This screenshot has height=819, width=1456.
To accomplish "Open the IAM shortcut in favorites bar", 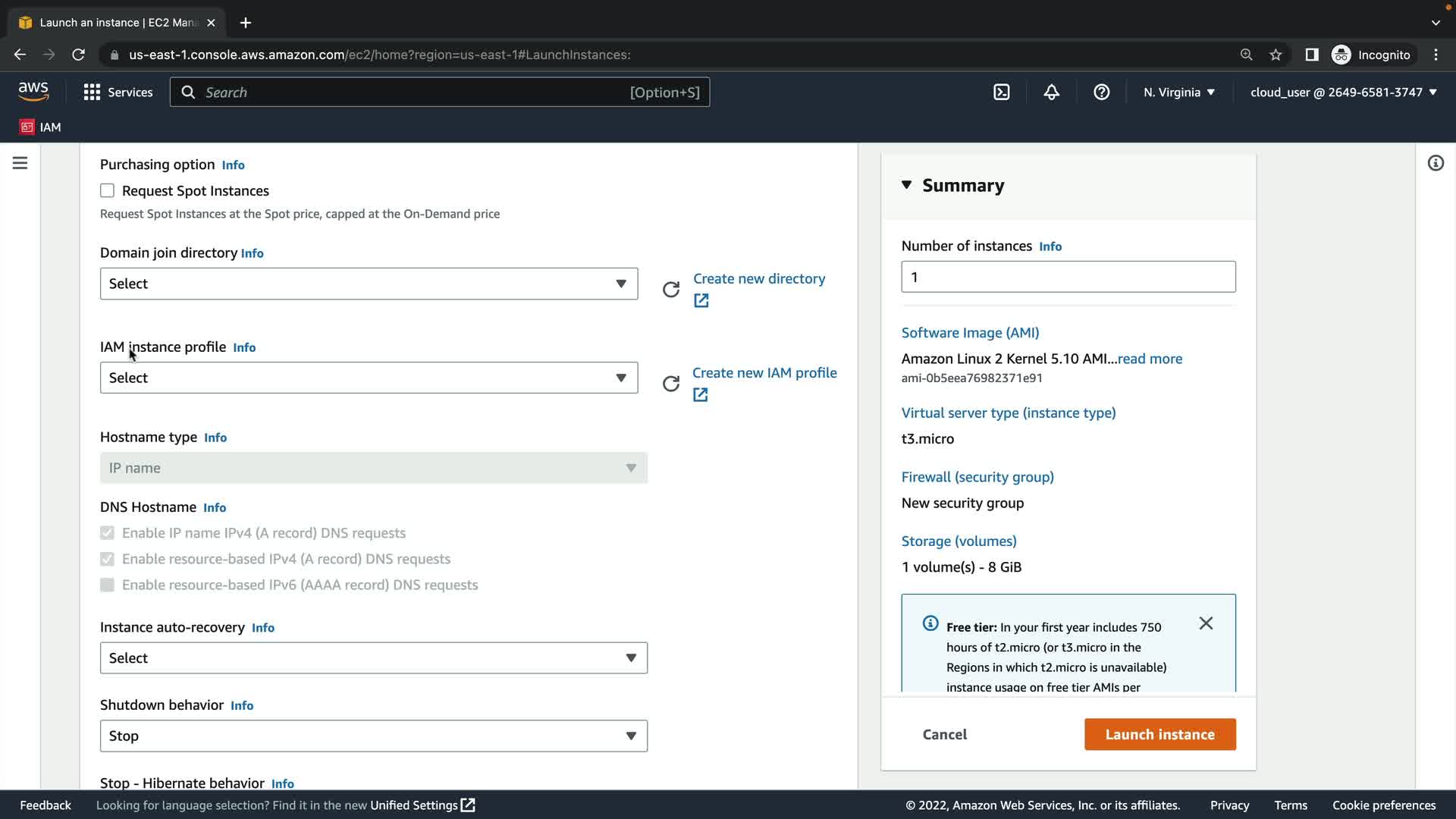I will click(41, 127).
